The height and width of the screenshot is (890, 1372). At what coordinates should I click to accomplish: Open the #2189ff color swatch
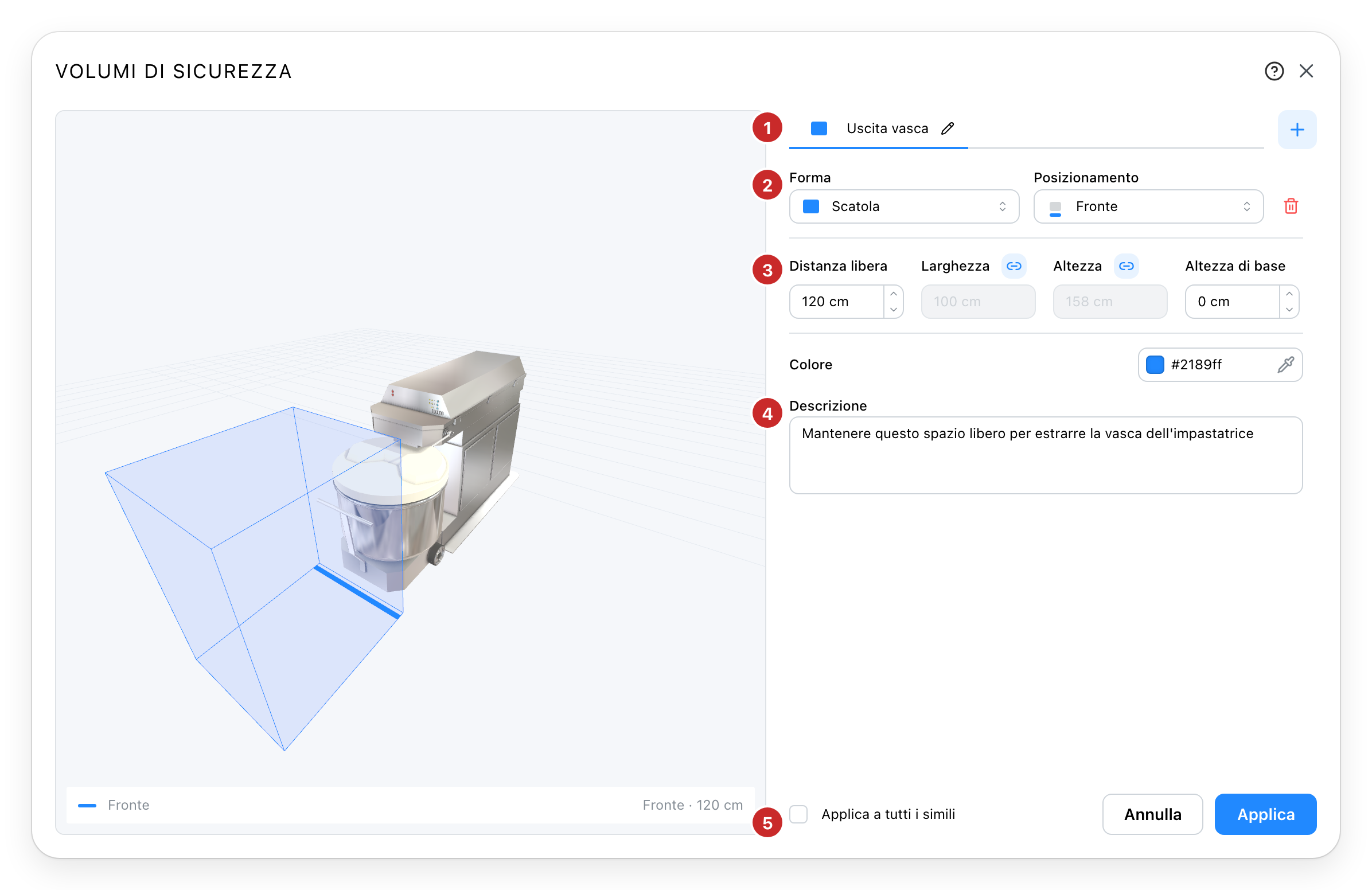[x=1155, y=364]
